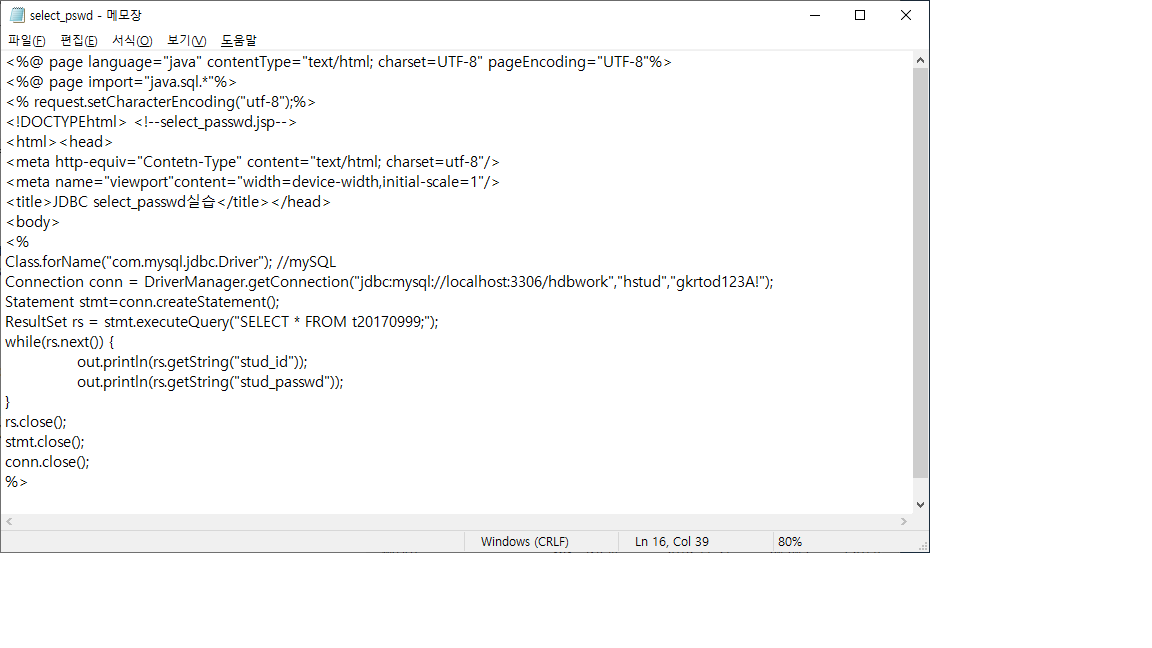The height and width of the screenshot is (648, 1152).
Task: Click the vertical scrollbar down arrow
Action: [921, 505]
